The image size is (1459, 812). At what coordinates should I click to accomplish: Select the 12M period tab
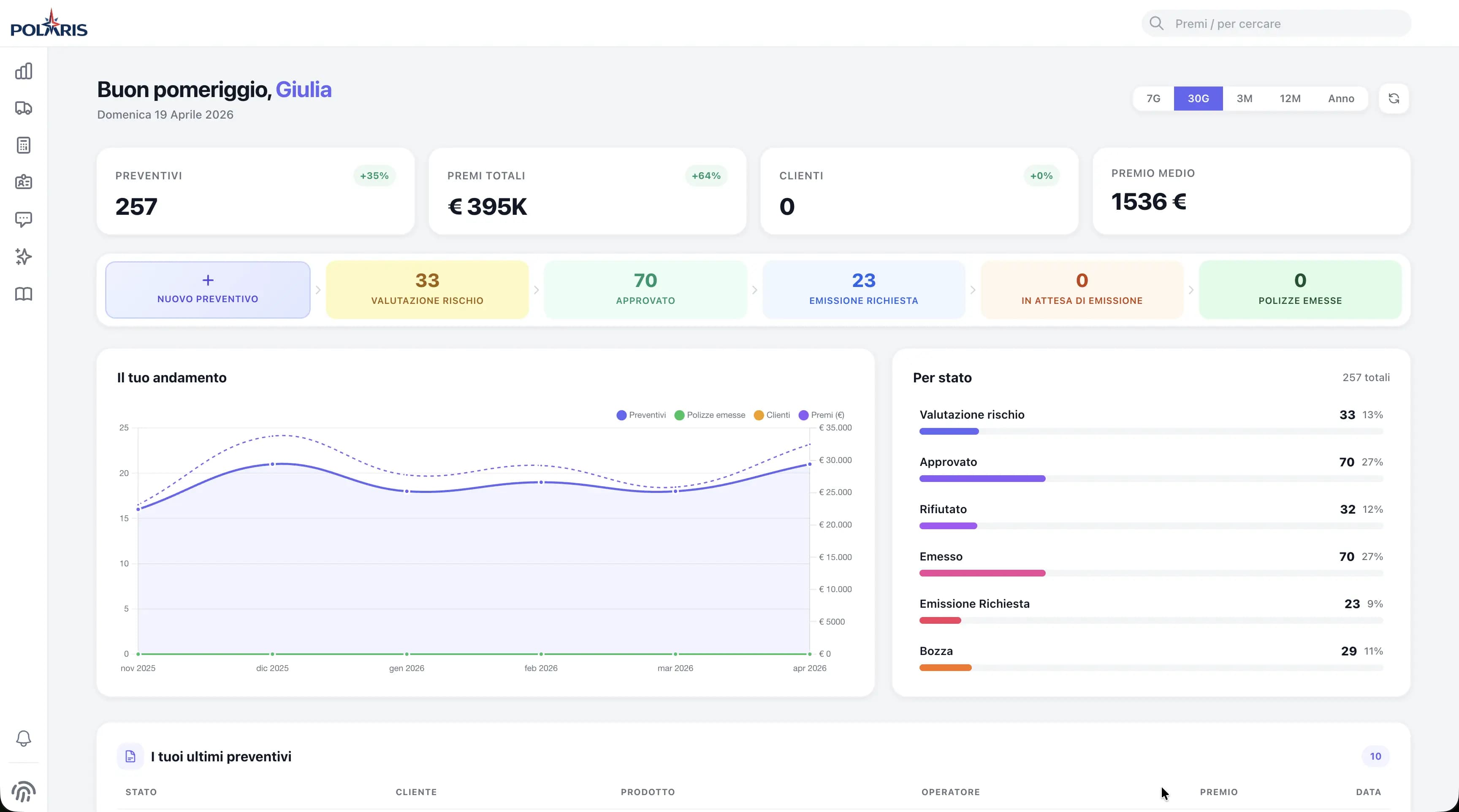[1290, 98]
